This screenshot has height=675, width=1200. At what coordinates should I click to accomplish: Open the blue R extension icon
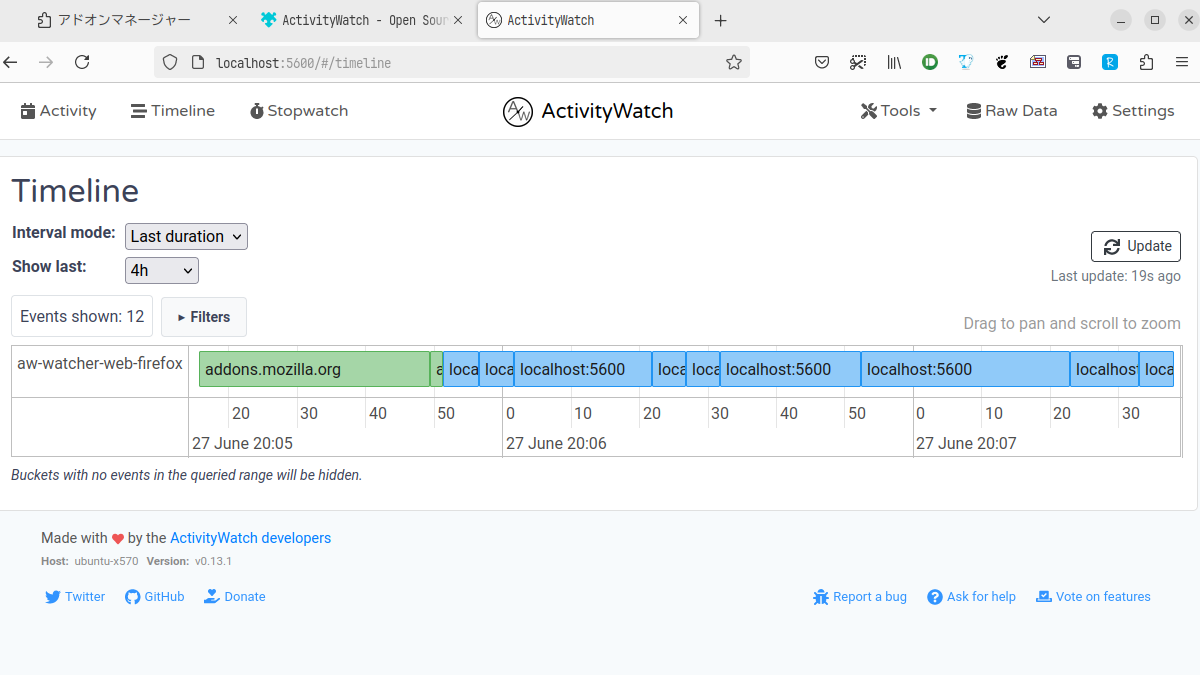click(x=1110, y=62)
